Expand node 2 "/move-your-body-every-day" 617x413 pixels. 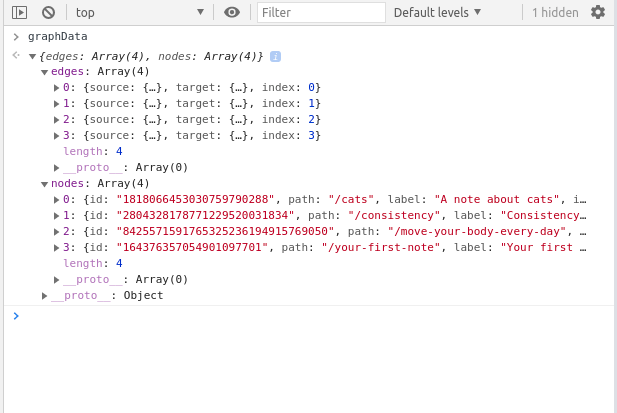(56, 232)
